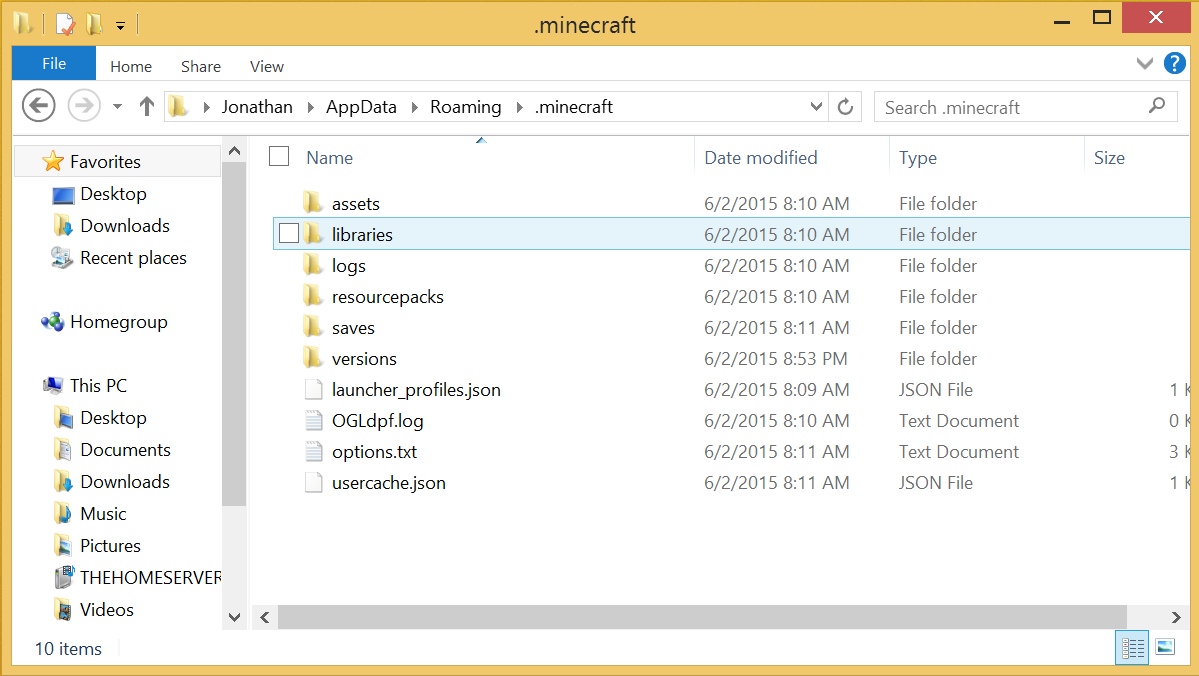Expand the ribbon with the chevron
Image resolution: width=1199 pixels, height=676 pixels.
1145,63
